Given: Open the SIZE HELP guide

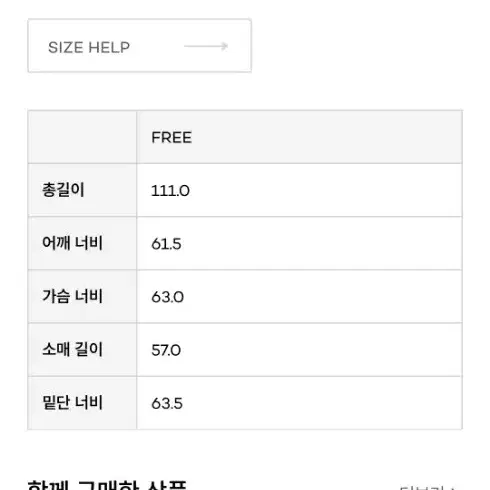Looking at the screenshot, I should 139,46.
